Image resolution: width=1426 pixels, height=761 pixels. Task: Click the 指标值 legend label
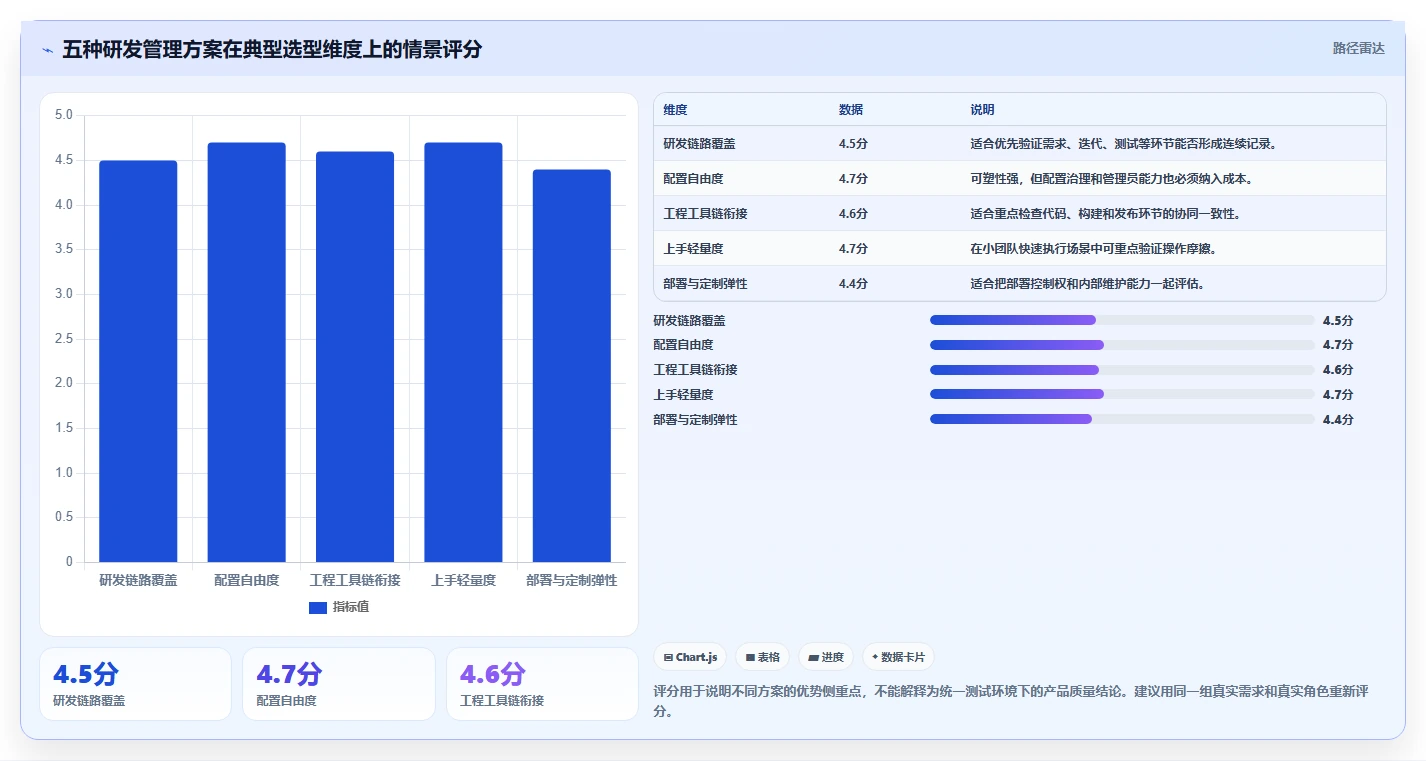pyautogui.click(x=350, y=607)
